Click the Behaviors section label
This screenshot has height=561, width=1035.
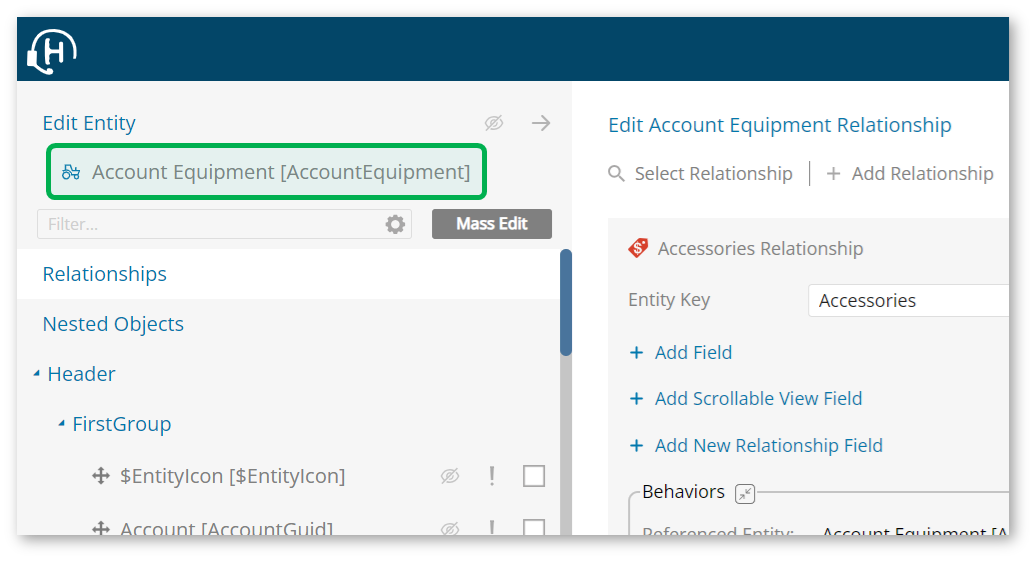pos(683,492)
